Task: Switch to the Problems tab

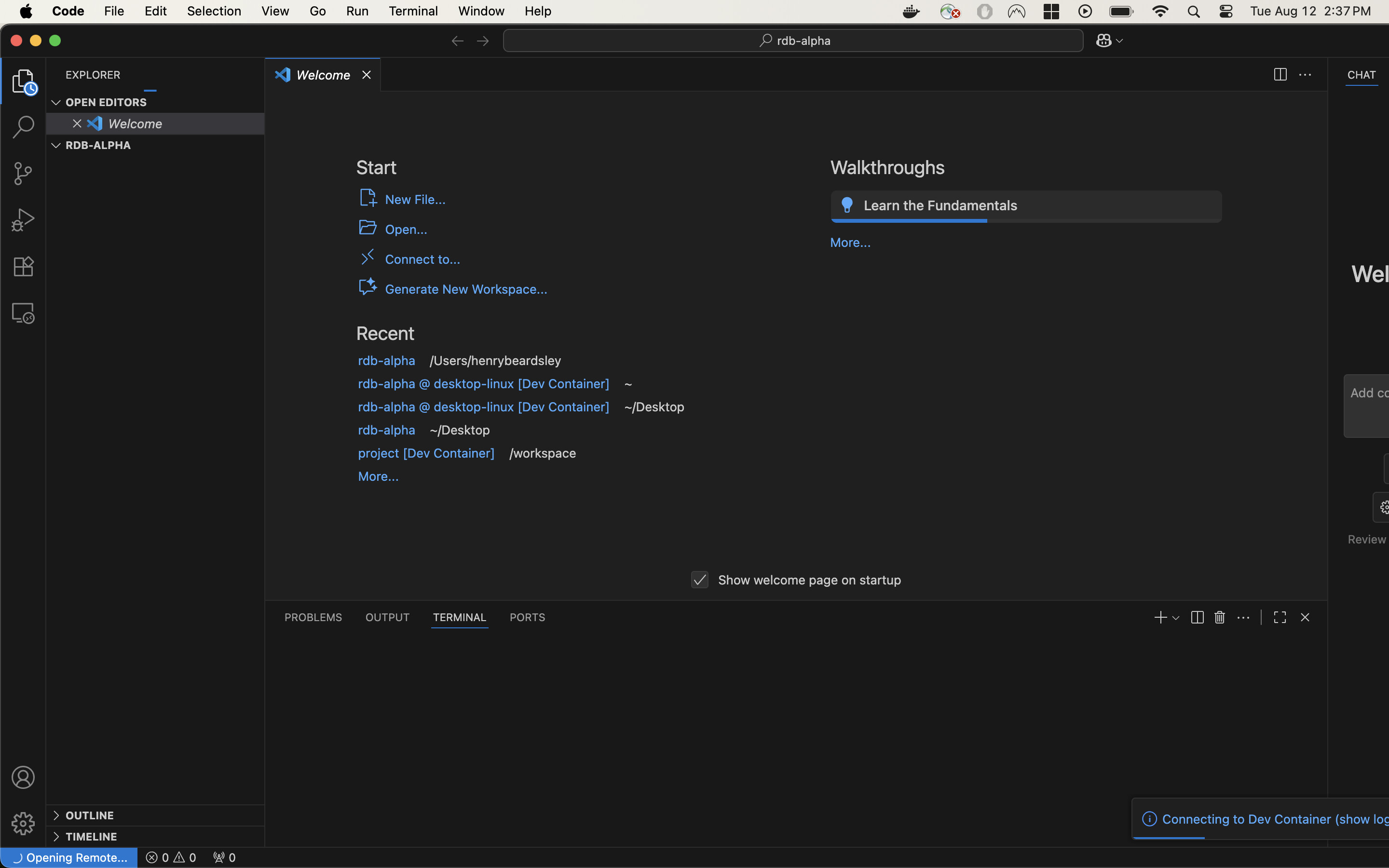Action: click(313, 617)
